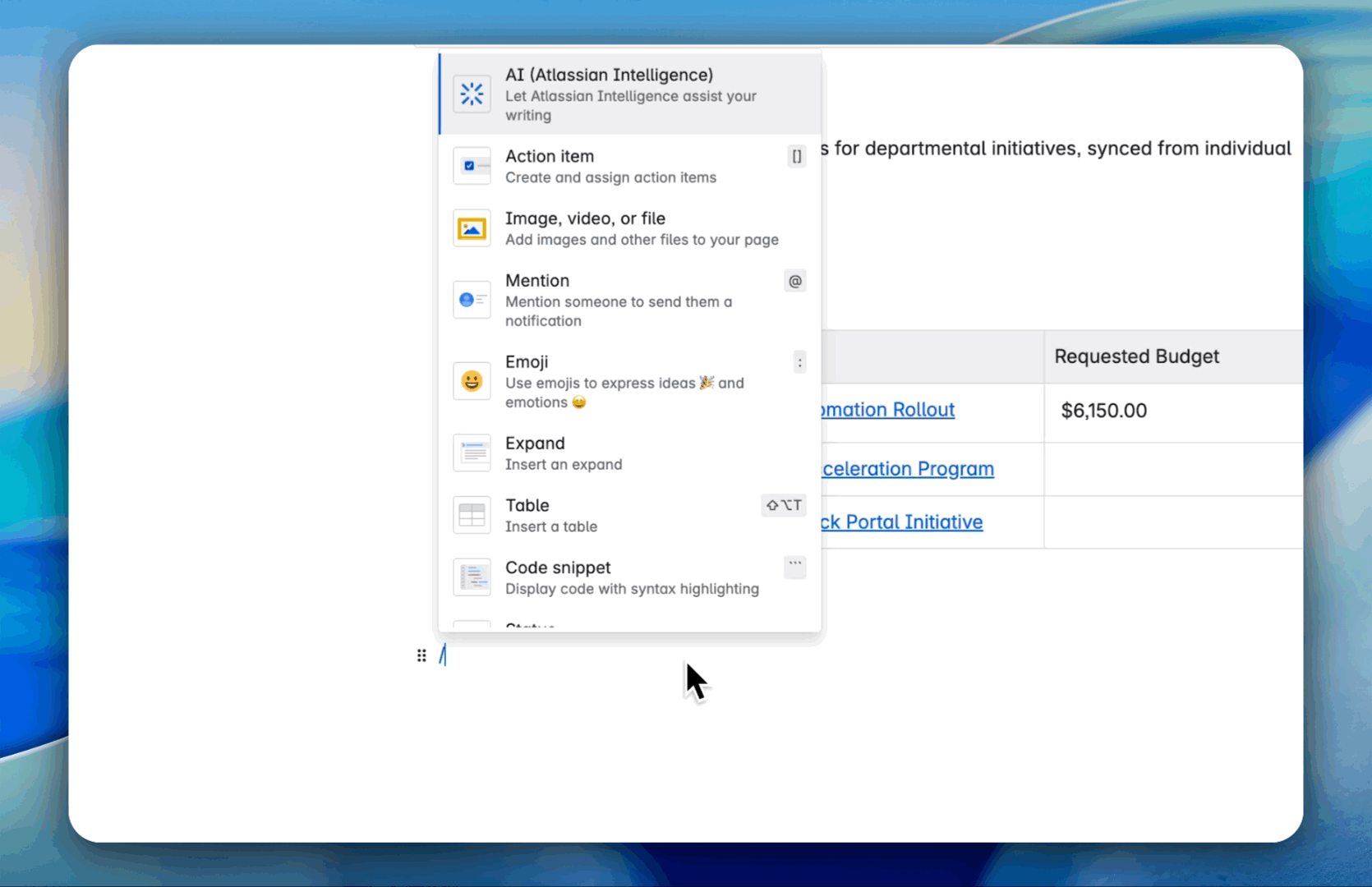Click the Requested Budget column header
The image size is (1372, 887).
1136,356
